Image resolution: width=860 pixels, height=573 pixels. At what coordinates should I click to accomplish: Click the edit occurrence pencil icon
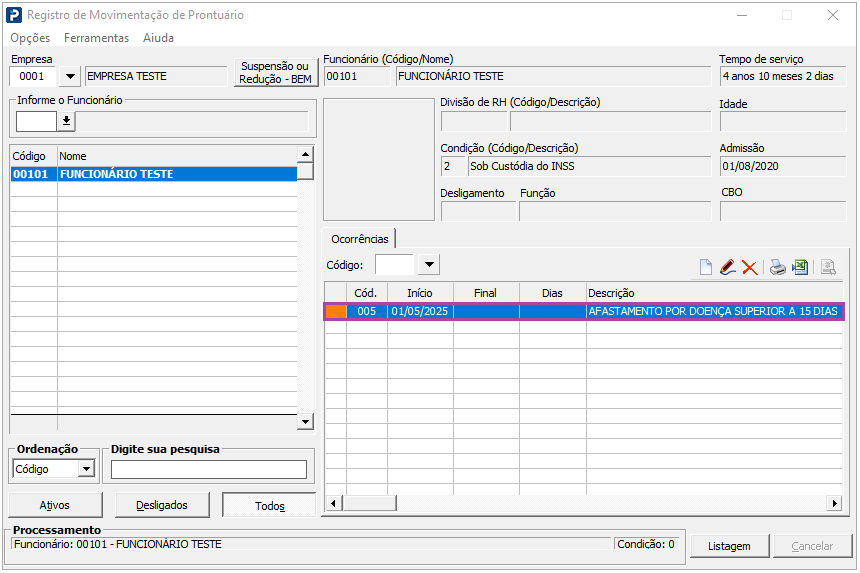click(x=727, y=267)
